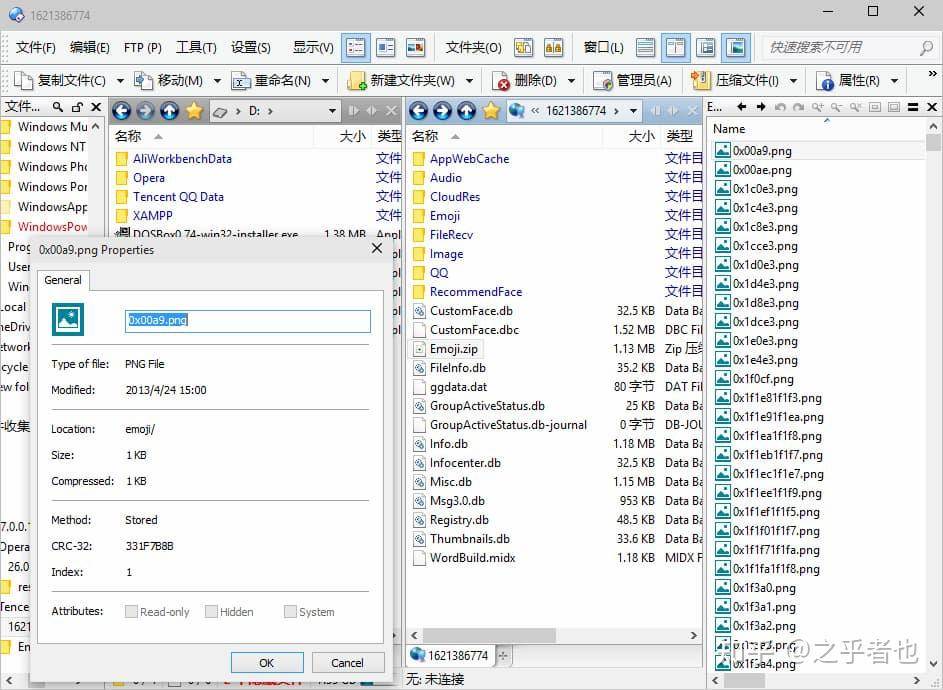Click the Delete (删除) toolbar icon
Viewport: 943px width, 690px height.
pos(500,81)
